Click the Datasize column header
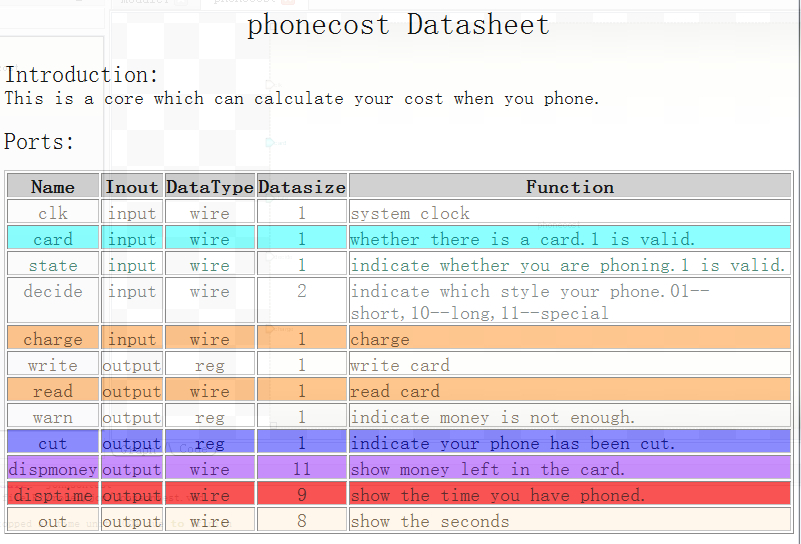This screenshot has width=801, height=544. [302, 186]
